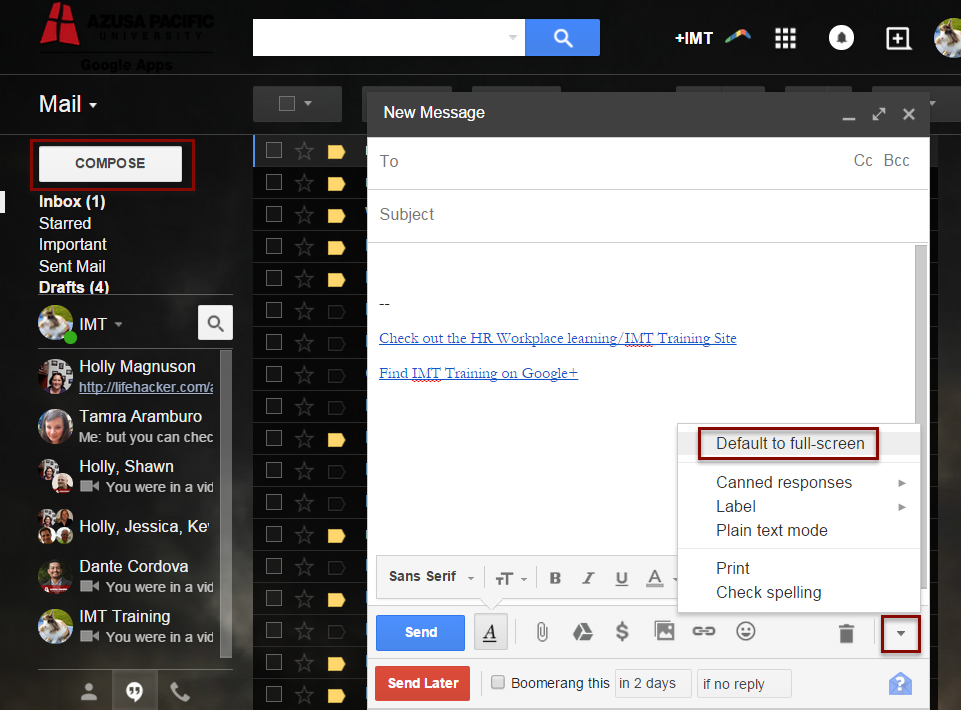Expand the search options arrow
The height and width of the screenshot is (710, 961).
pos(513,37)
